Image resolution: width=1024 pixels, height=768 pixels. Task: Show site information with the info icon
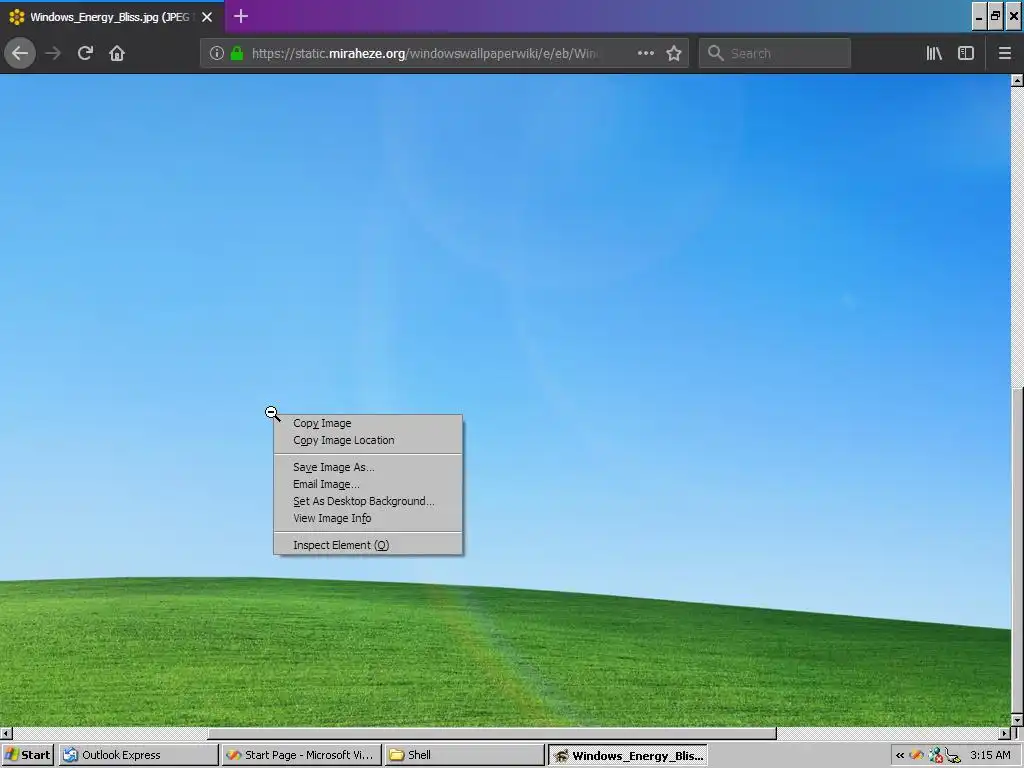tap(217, 53)
